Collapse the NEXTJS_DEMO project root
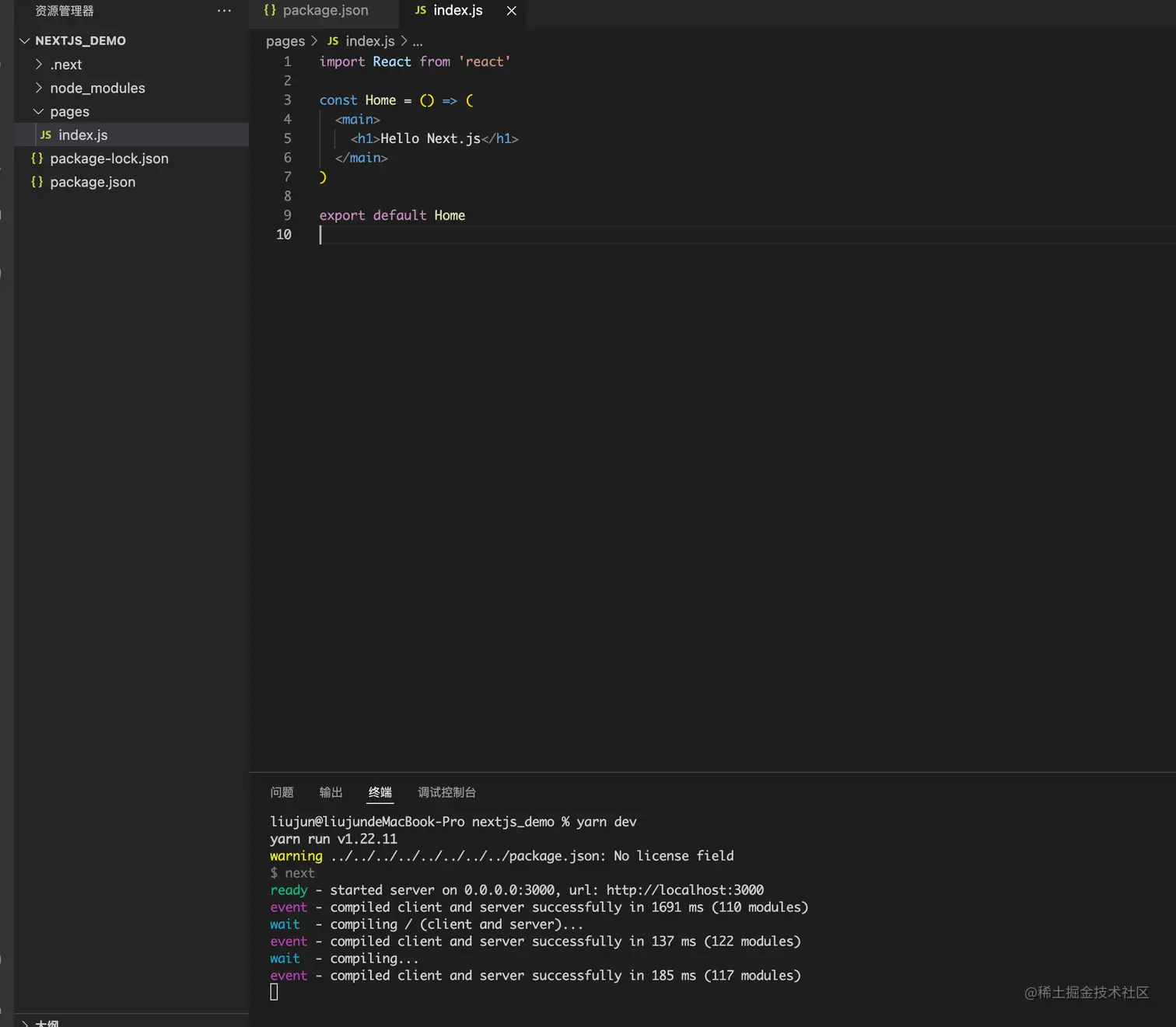This screenshot has width=1176, height=1027. [x=25, y=40]
